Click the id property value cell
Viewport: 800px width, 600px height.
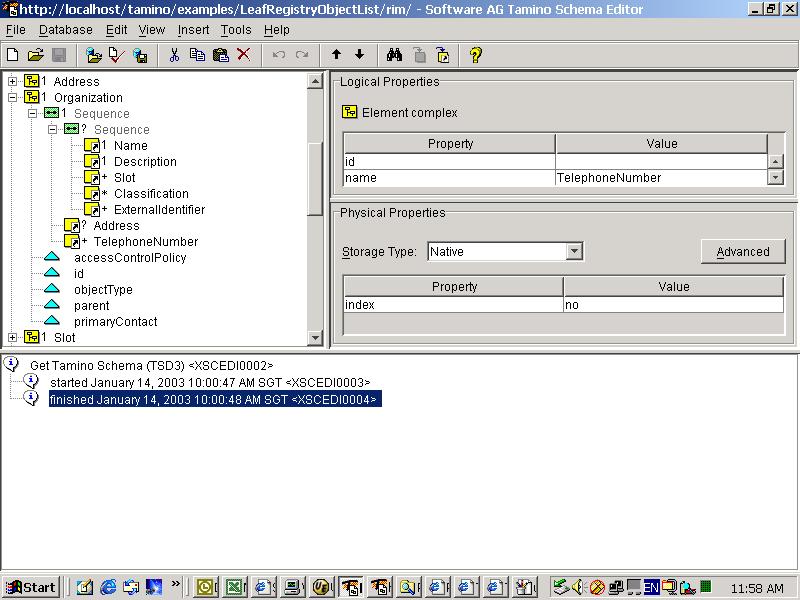point(661,162)
